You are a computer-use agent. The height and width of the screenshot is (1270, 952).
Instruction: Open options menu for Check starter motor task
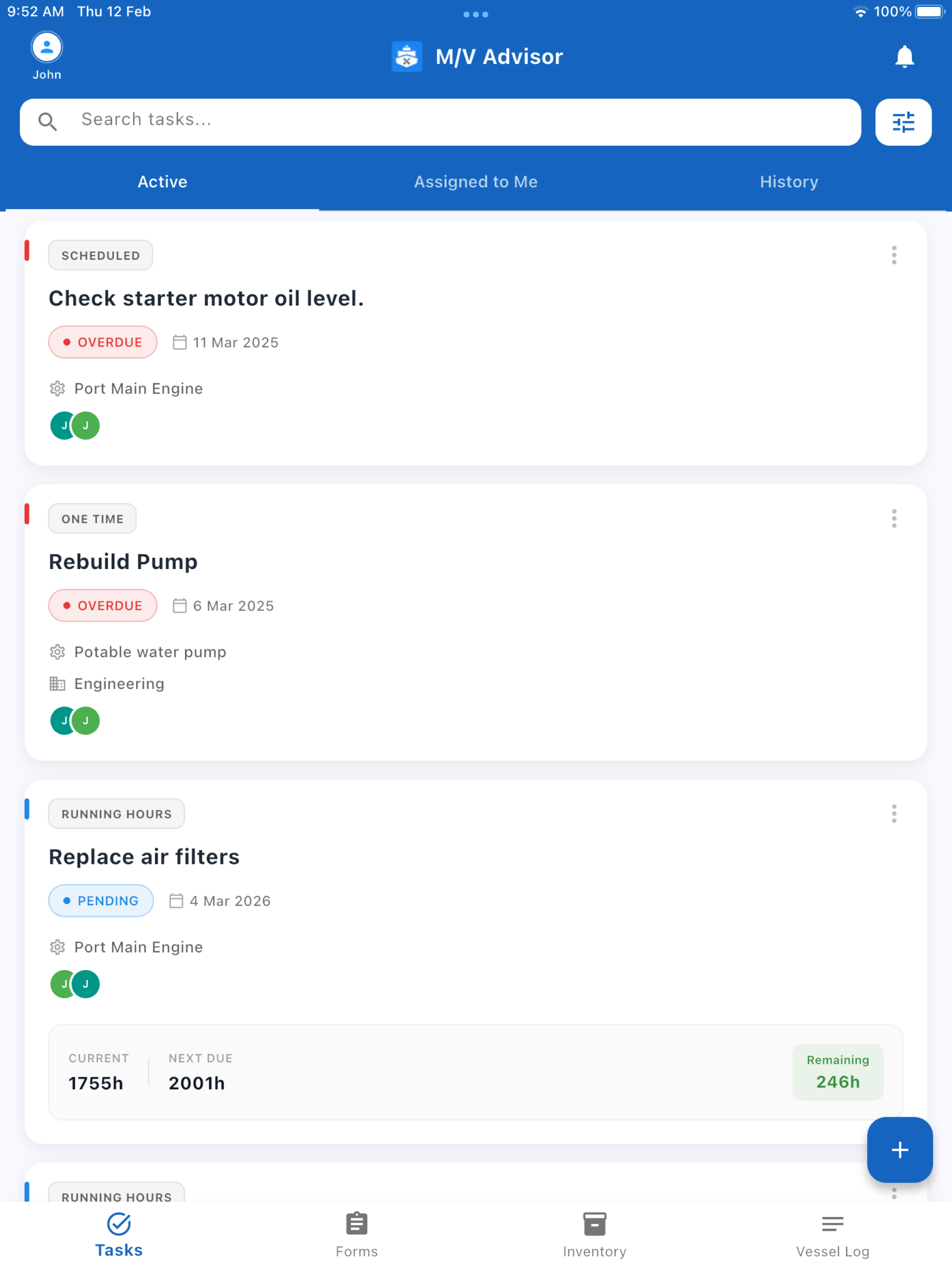tap(893, 255)
